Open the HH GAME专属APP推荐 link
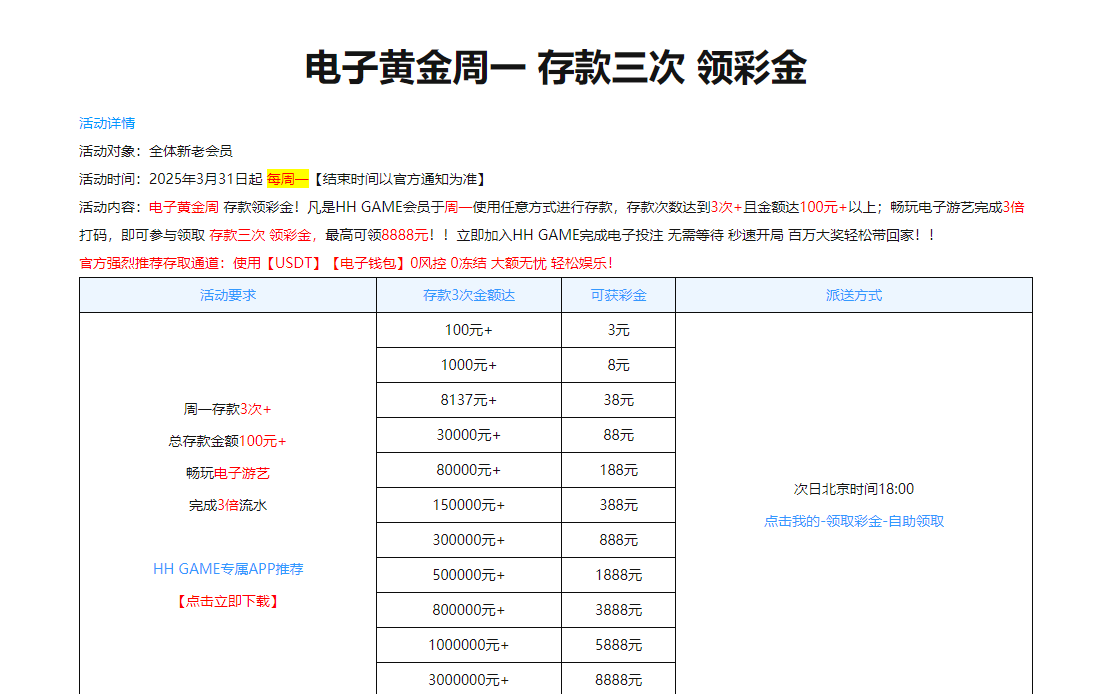Viewport: 1095px width, 694px height. [x=228, y=569]
